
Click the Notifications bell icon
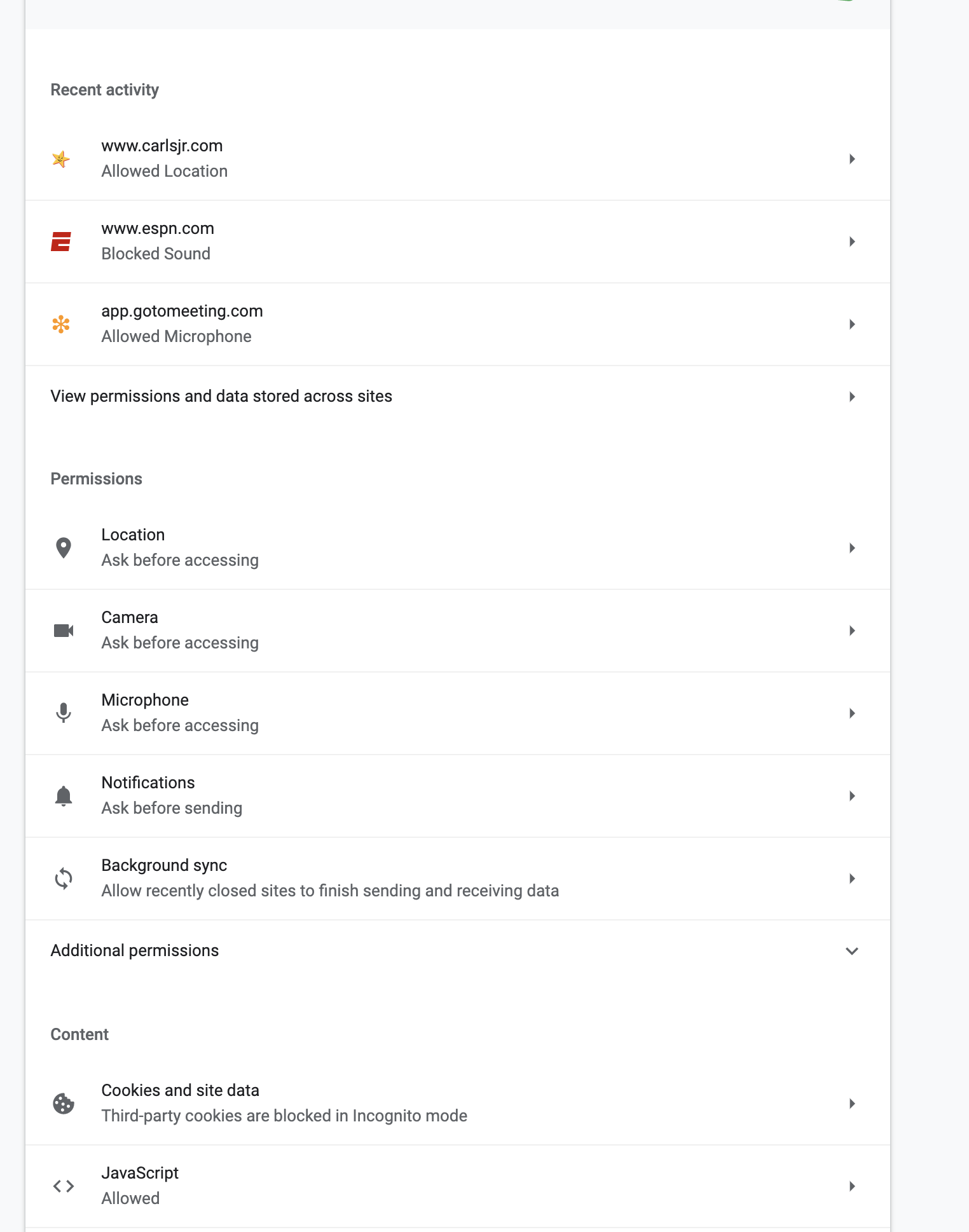pos(64,796)
